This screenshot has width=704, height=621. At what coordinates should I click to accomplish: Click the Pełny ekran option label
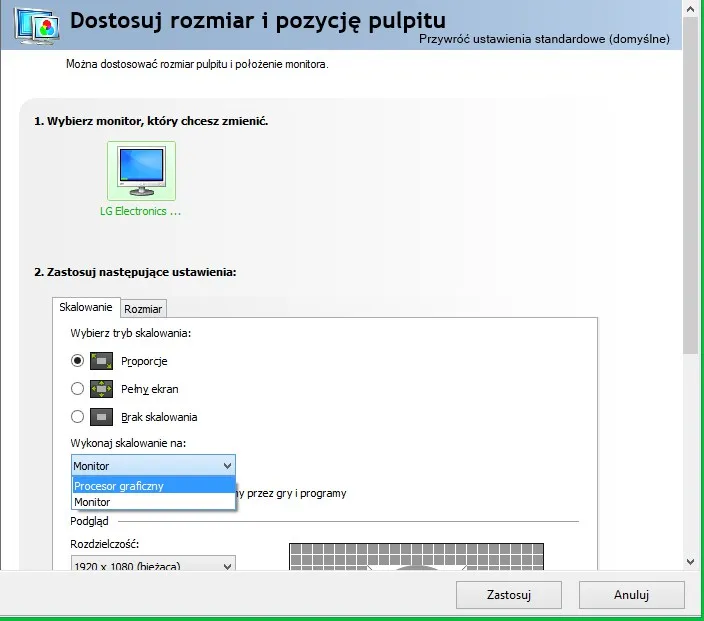tap(150, 389)
